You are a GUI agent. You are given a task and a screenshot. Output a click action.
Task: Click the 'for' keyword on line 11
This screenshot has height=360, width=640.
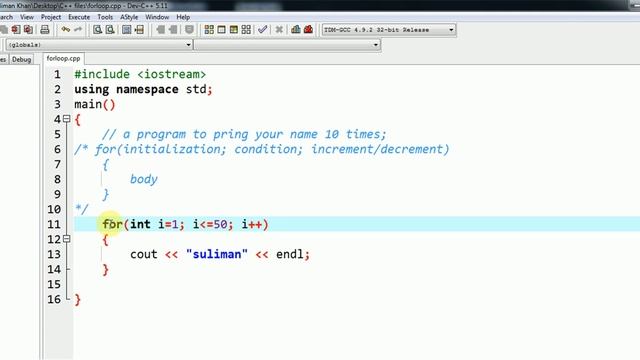coord(112,224)
